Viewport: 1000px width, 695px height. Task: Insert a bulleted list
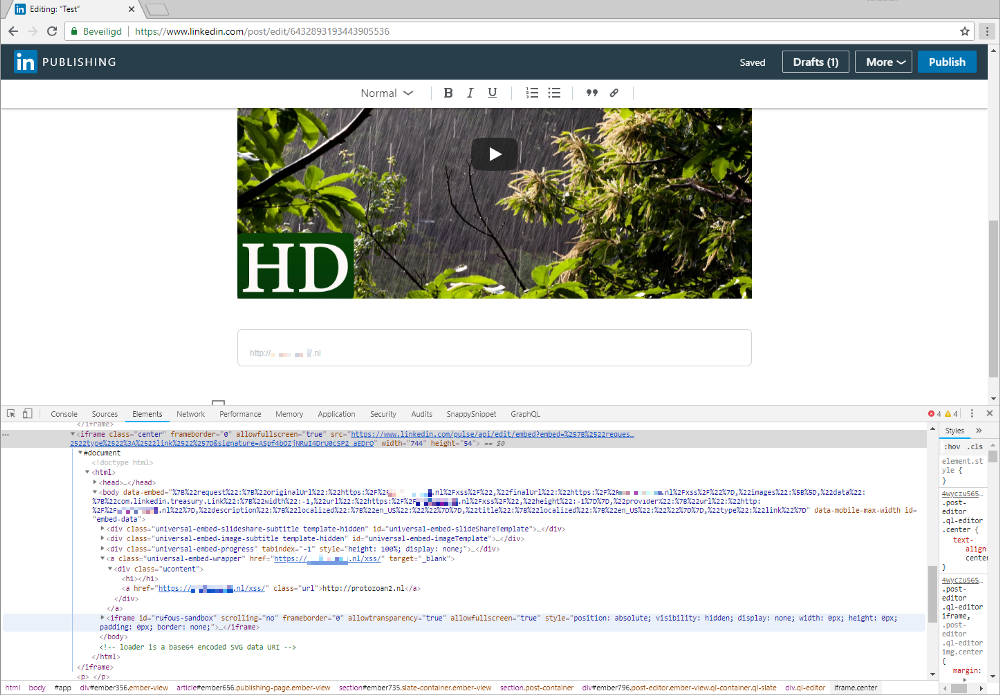(554, 93)
